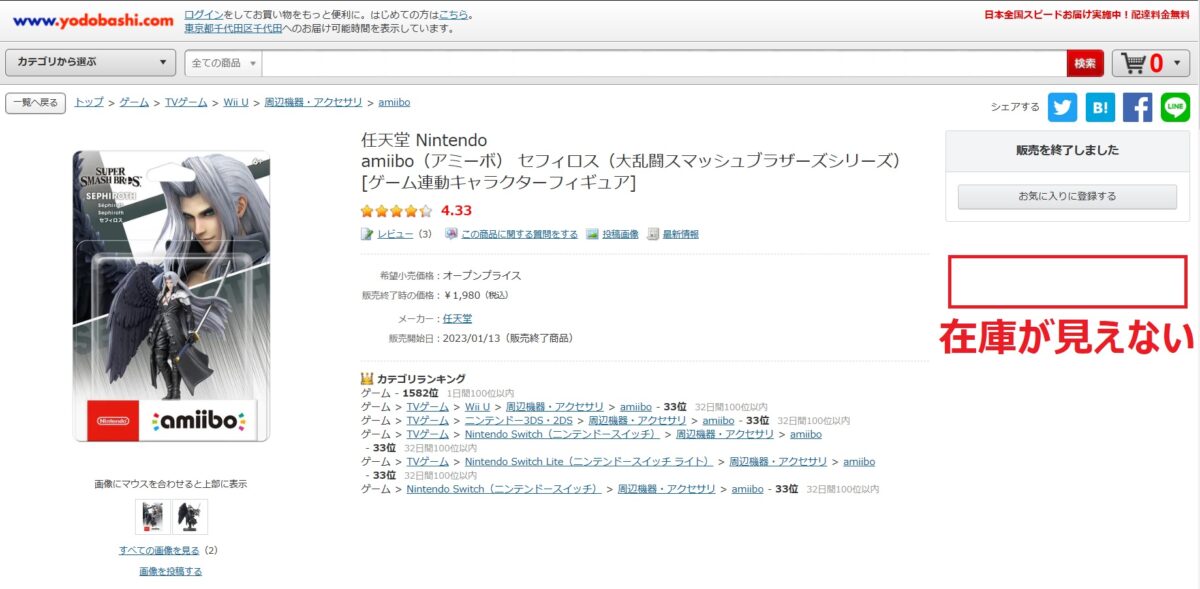This screenshot has height=589, width=1200.
Task: Click the [ゲーム連動キャラクターフィギュア] title text
Action: [x=498, y=182]
